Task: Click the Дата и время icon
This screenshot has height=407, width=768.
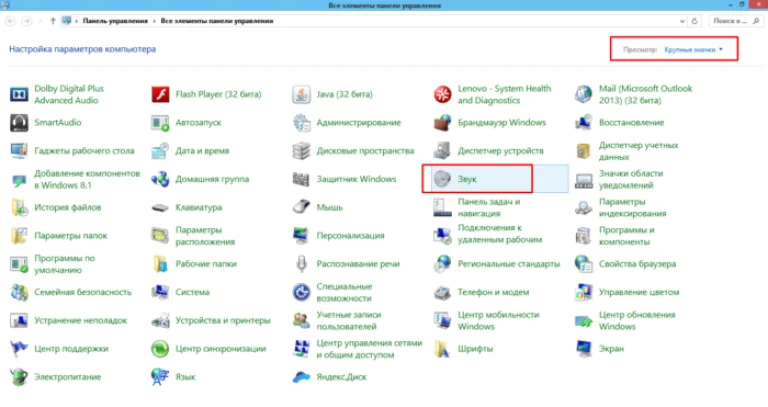Action: (x=160, y=151)
